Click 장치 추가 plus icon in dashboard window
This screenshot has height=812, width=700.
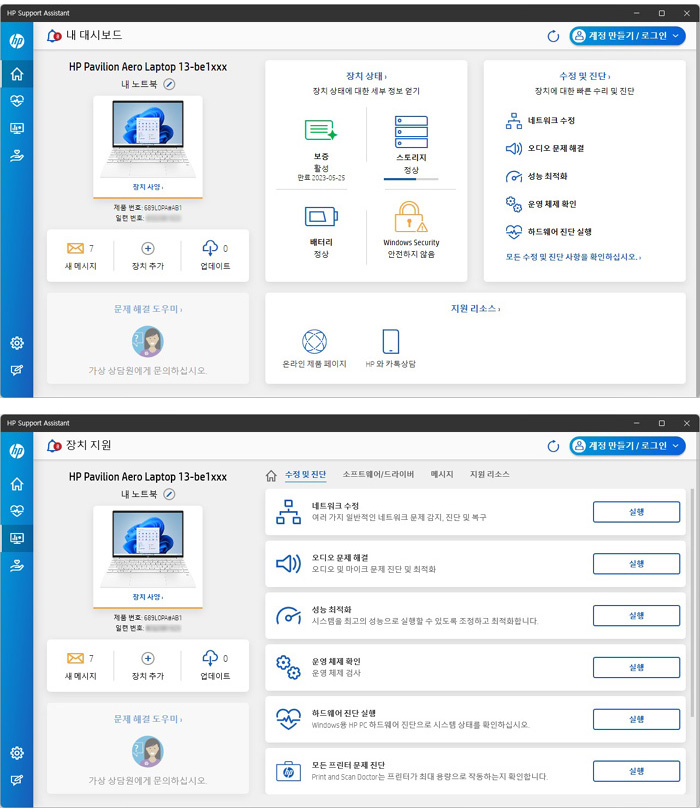(148, 249)
